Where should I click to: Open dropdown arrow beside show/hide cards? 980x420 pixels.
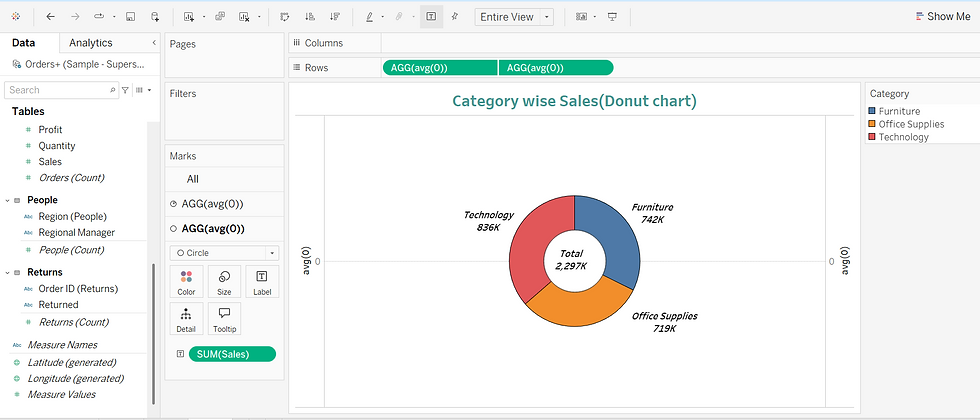[595, 17]
